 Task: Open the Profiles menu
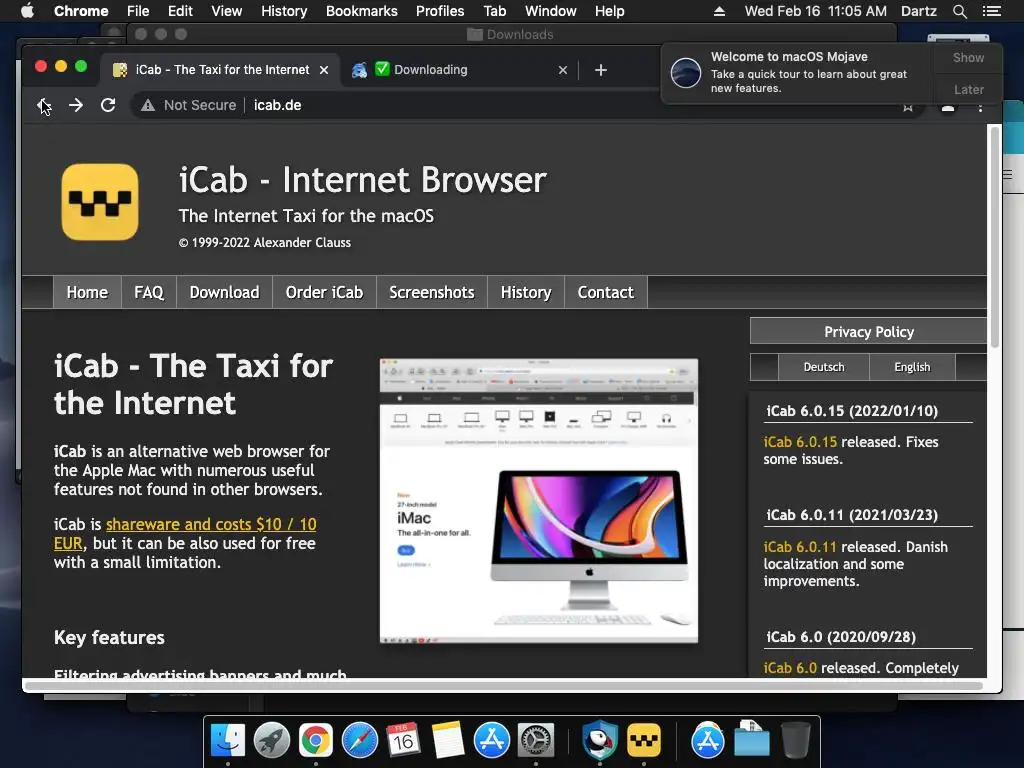pyautogui.click(x=440, y=11)
